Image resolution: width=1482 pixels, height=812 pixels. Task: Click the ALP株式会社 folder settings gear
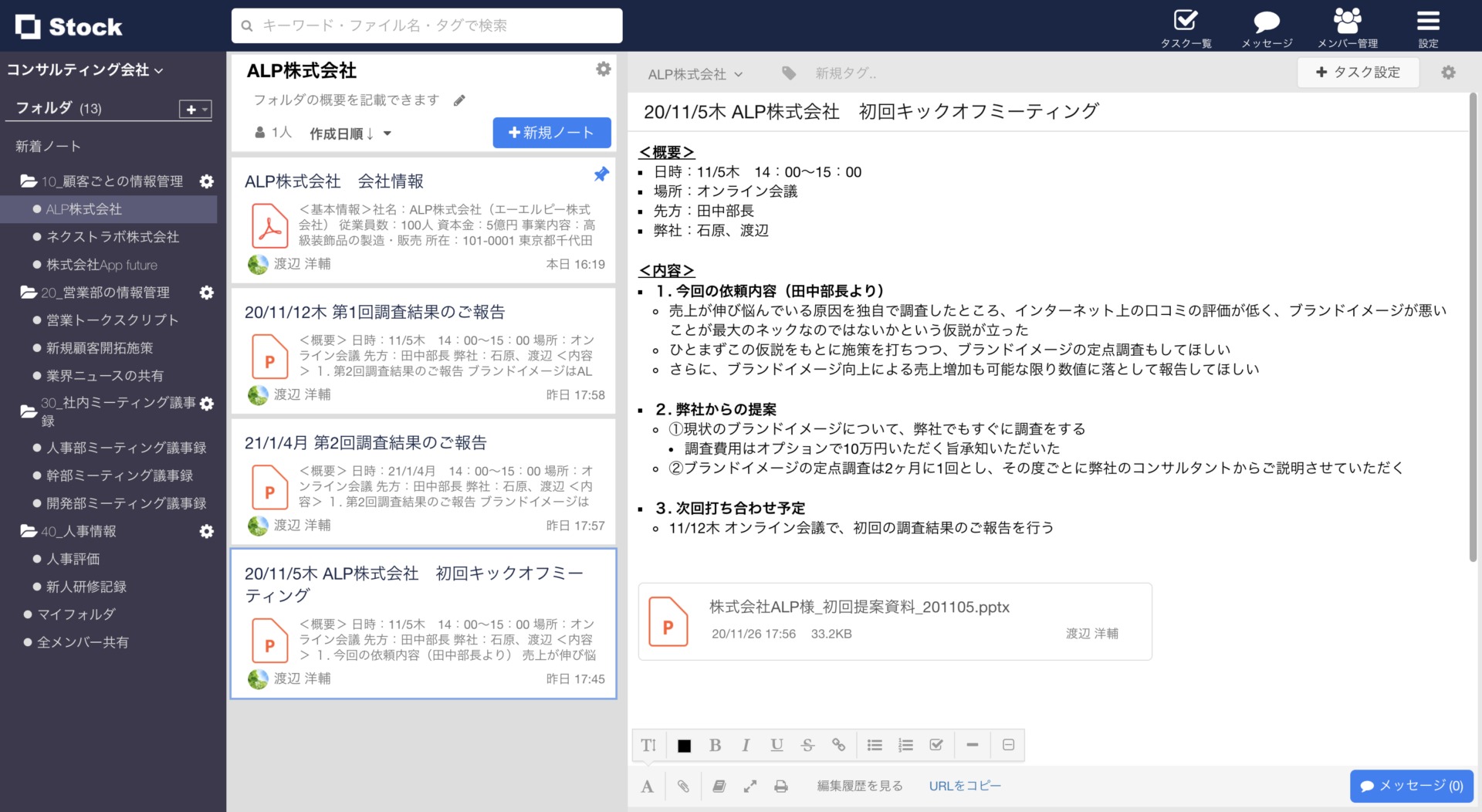[x=604, y=69]
